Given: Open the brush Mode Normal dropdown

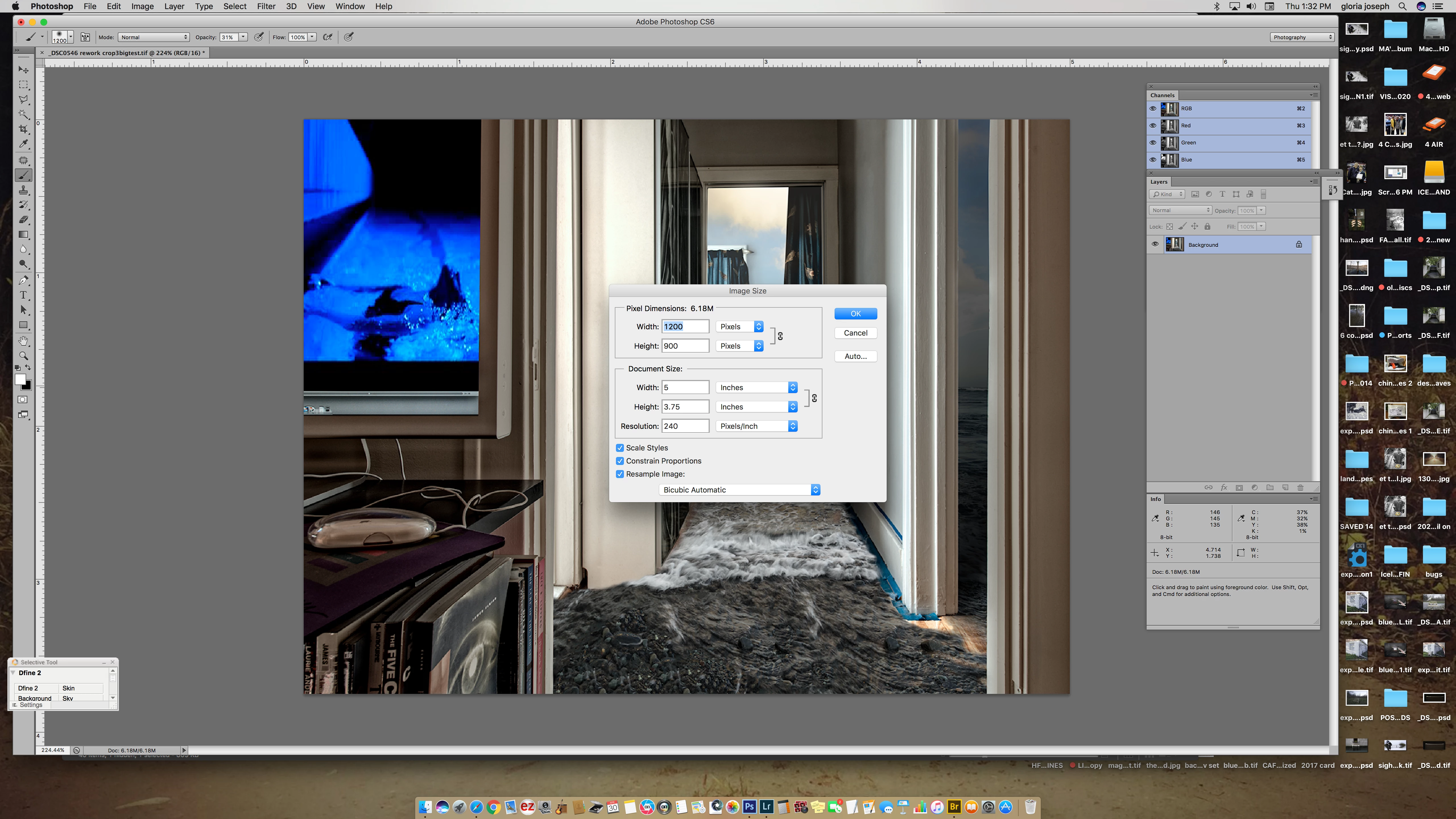Looking at the screenshot, I should click(x=154, y=37).
